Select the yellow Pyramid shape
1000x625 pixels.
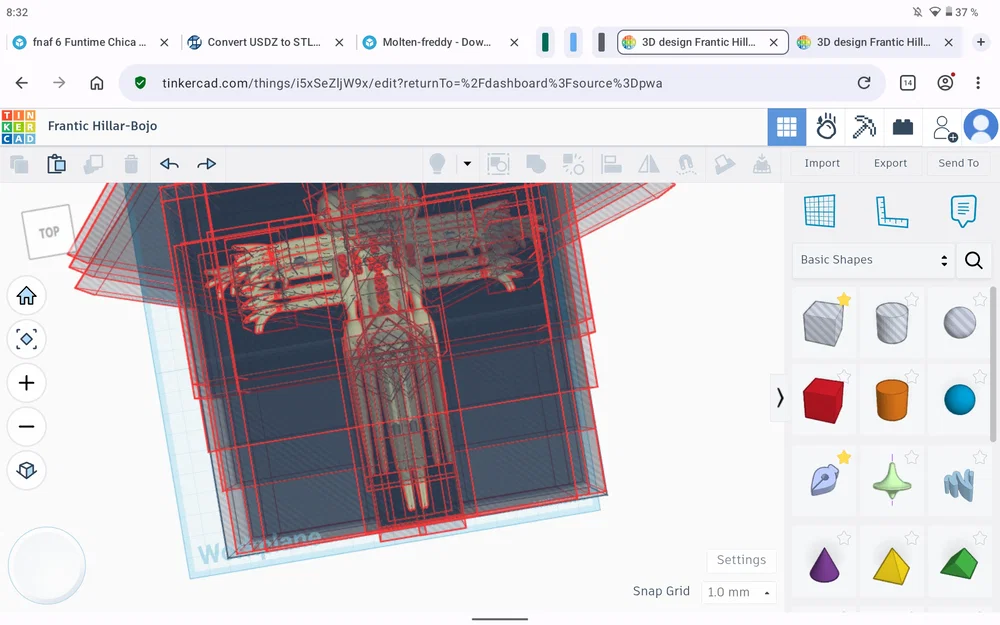(x=892, y=564)
